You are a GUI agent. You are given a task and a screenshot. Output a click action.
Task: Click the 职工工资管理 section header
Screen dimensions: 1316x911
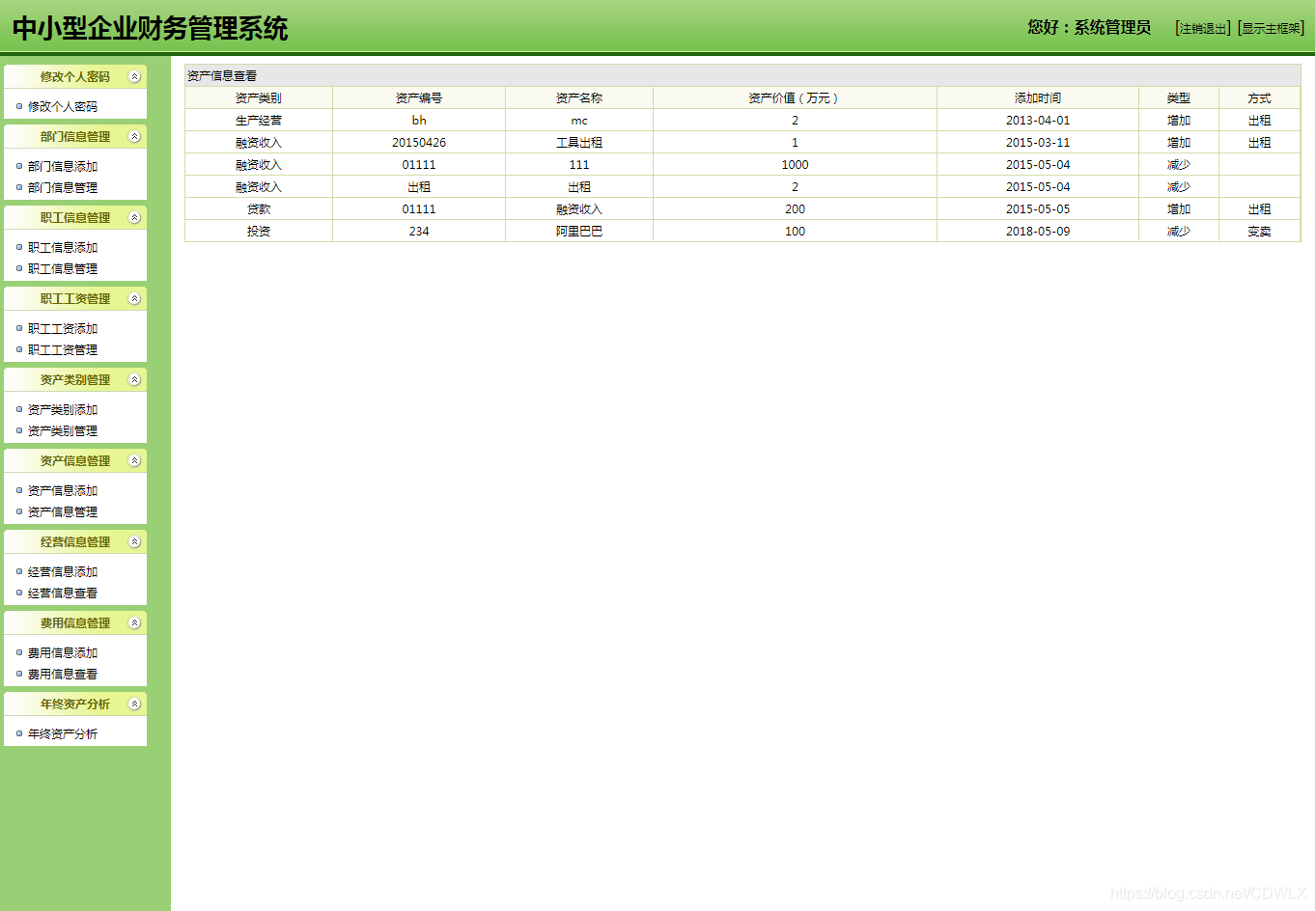(x=75, y=299)
